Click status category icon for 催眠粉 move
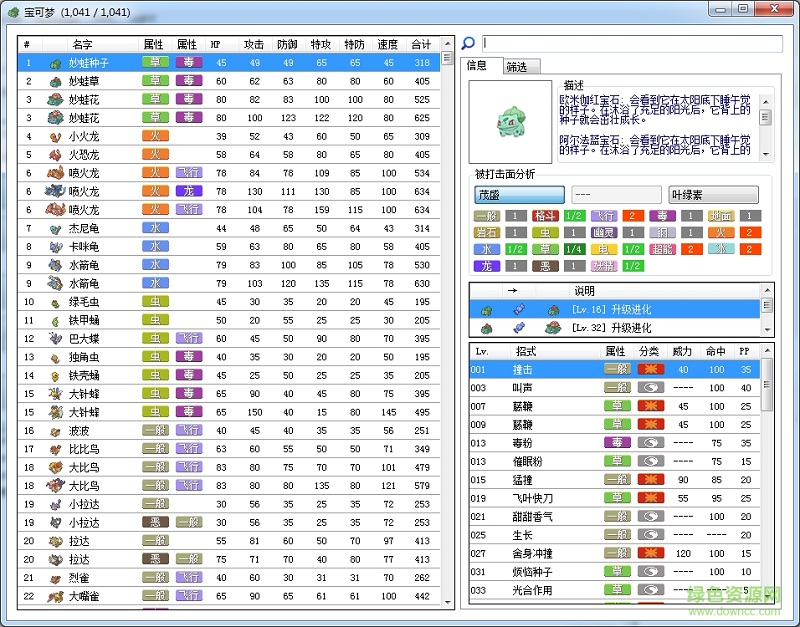 click(x=650, y=461)
